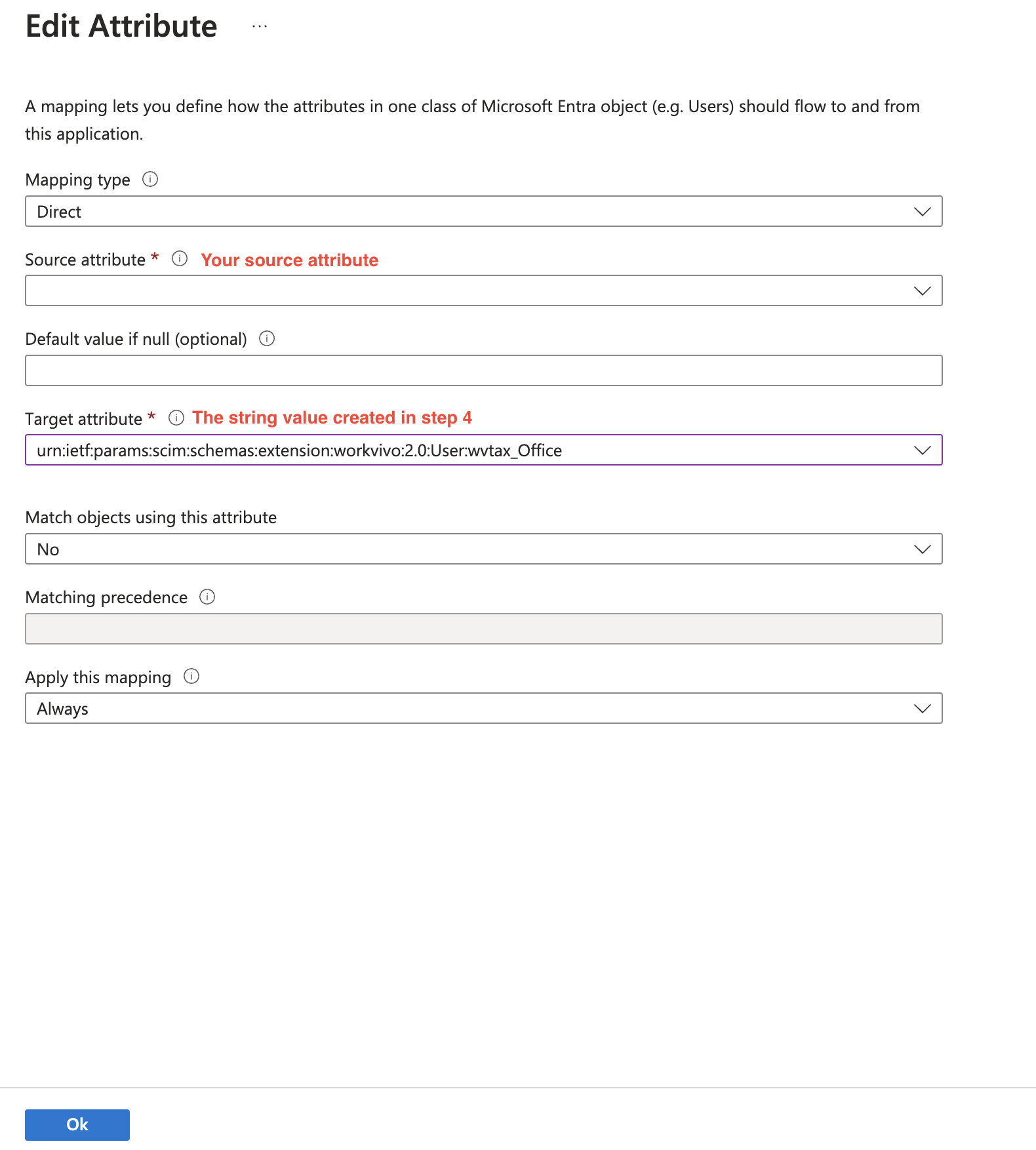Click the Default value if null text field
1036x1150 pixels.
(x=484, y=370)
